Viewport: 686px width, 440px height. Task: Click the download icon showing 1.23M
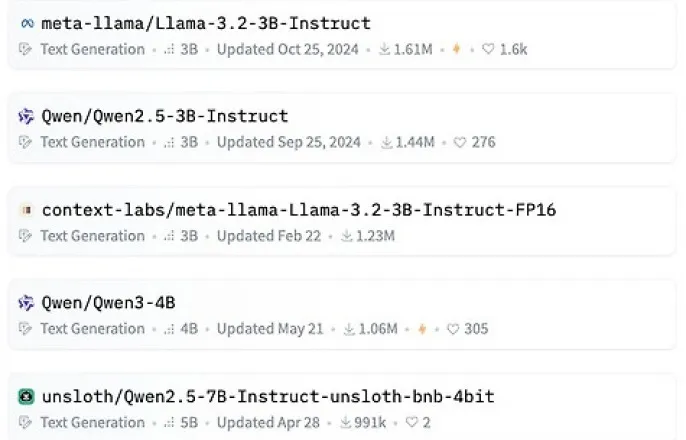pyautogui.click(x=346, y=236)
